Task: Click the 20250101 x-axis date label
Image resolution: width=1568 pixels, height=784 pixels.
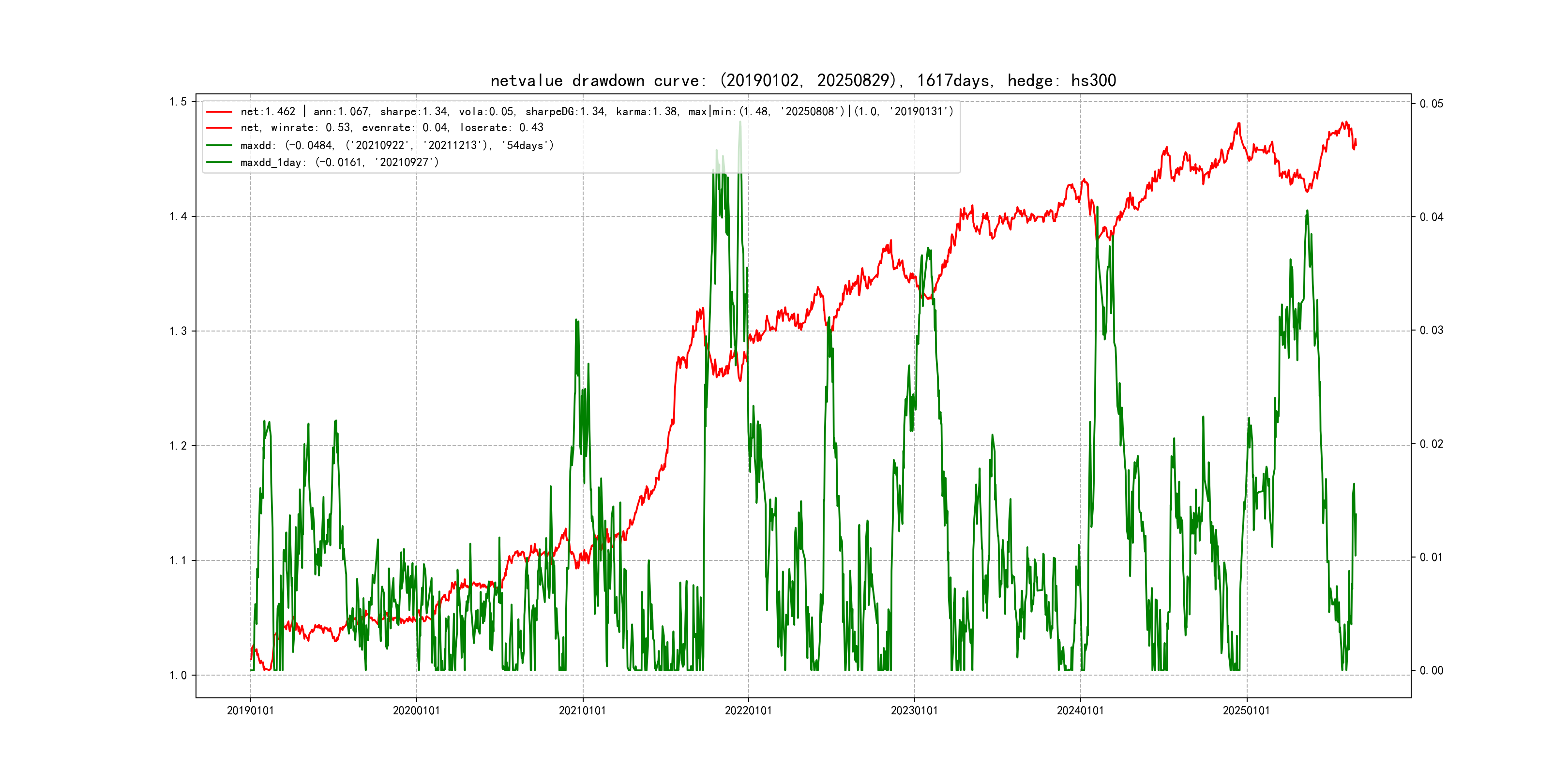Action: click(1246, 710)
